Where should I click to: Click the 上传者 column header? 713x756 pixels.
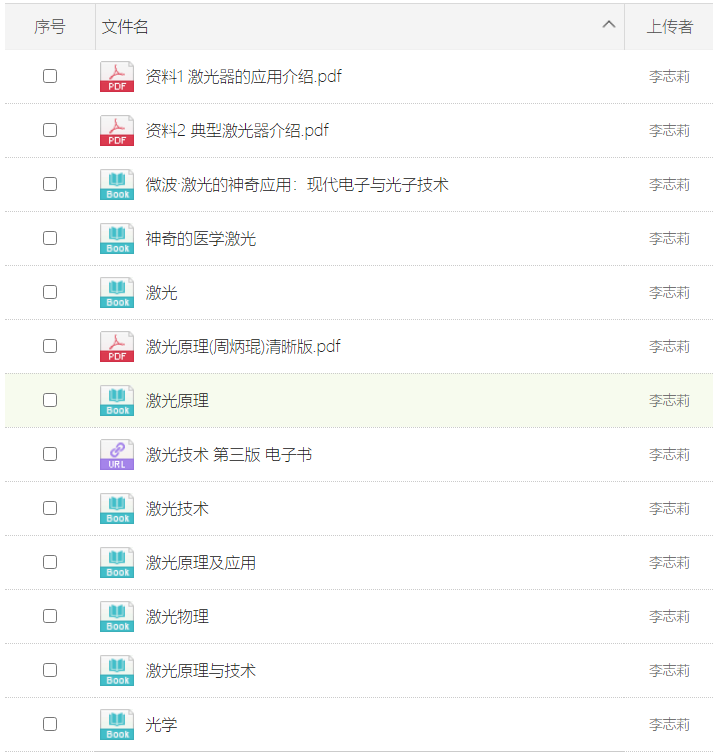tap(669, 27)
